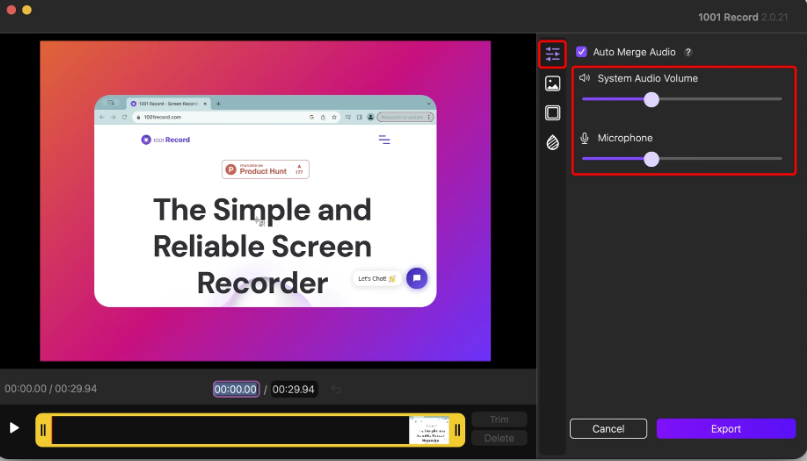The width and height of the screenshot is (807, 461).
Task: Open the blur droplet settings tab
Action: [x=552, y=143]
